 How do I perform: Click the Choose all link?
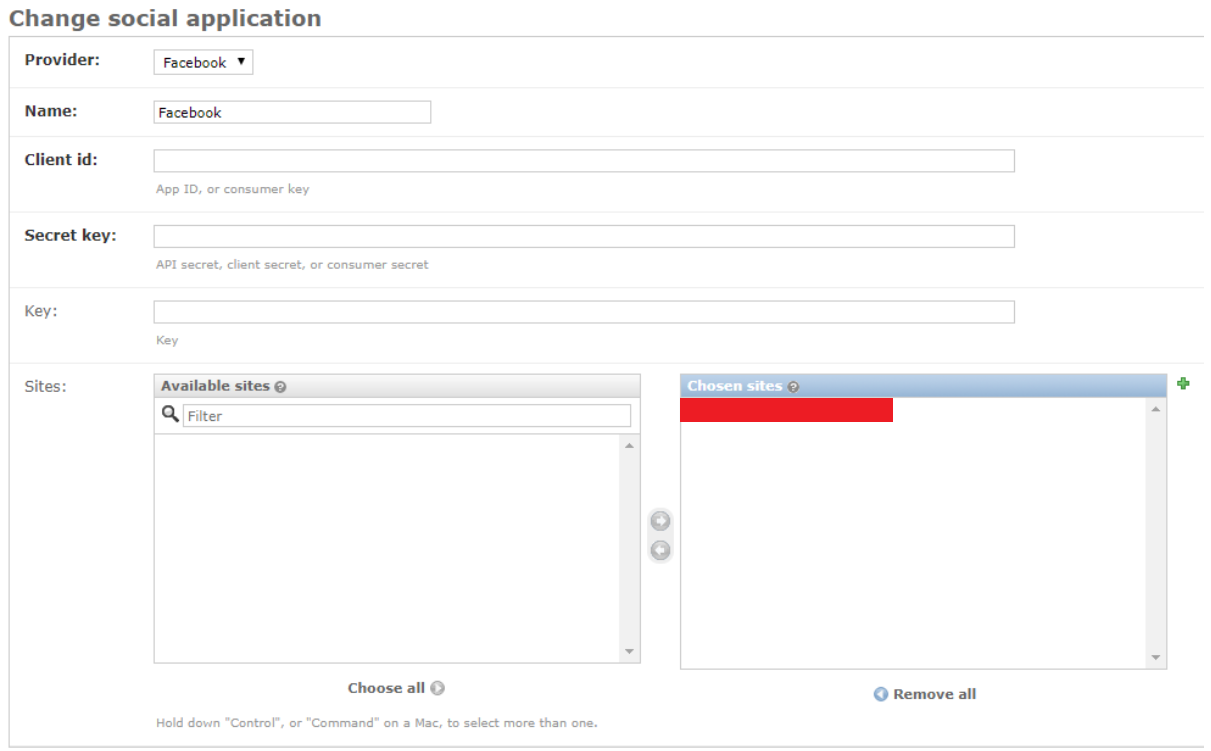396,688
